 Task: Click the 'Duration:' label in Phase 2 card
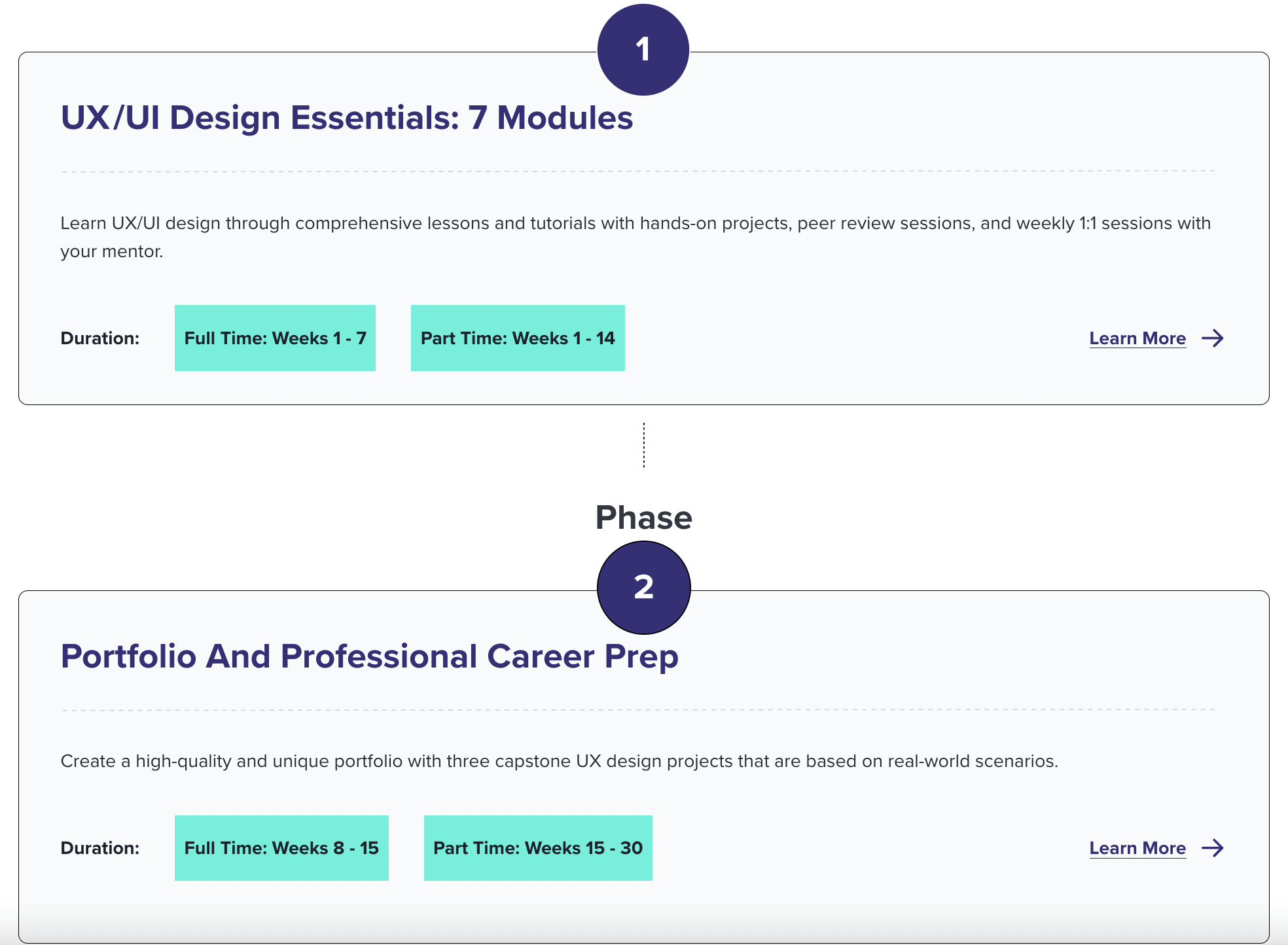(100, 848)
